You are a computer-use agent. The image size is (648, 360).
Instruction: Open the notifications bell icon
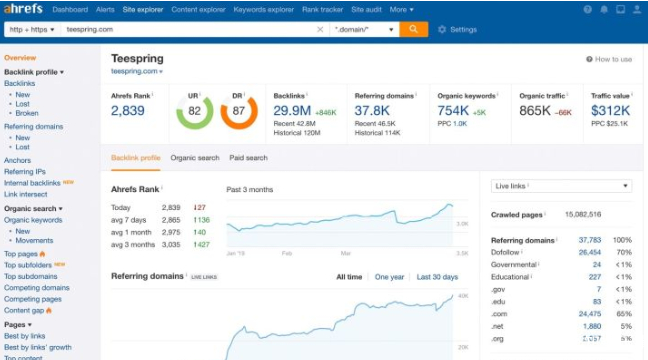click(x=604, y=9)
